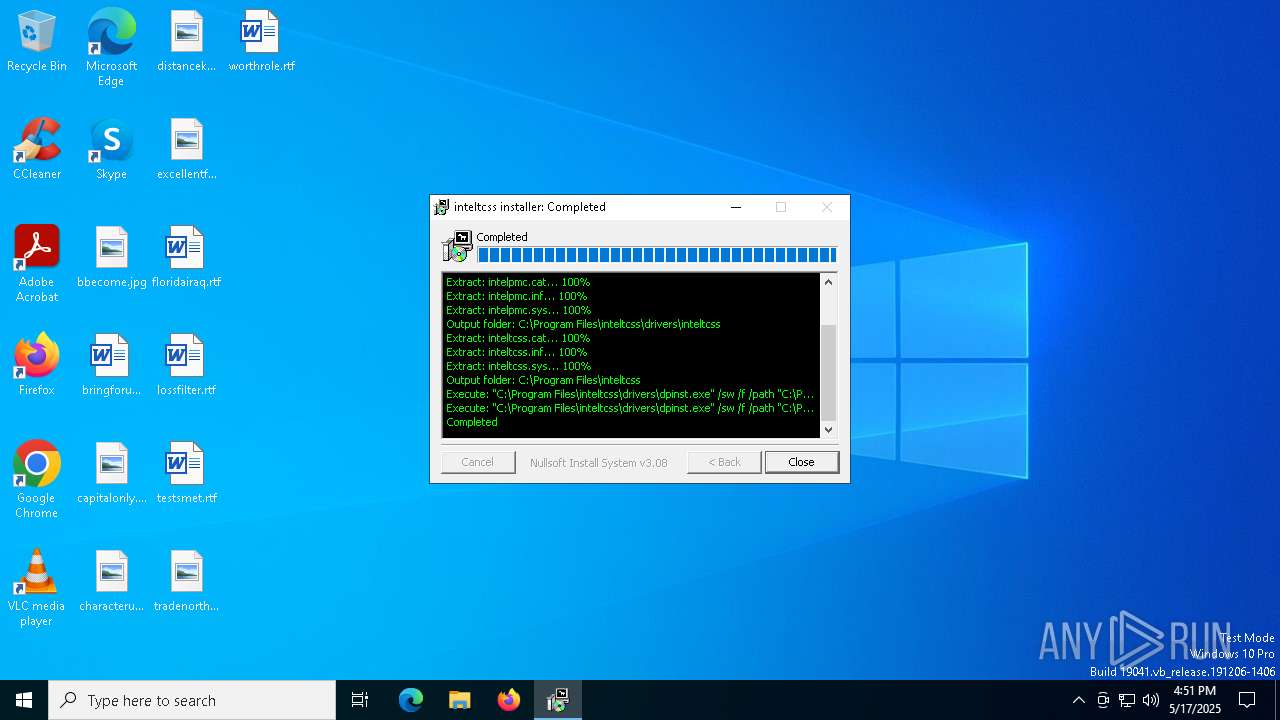Open CCleaner desktop shortcut
This screenshot has height=720, width=1280.
[37, 149]
